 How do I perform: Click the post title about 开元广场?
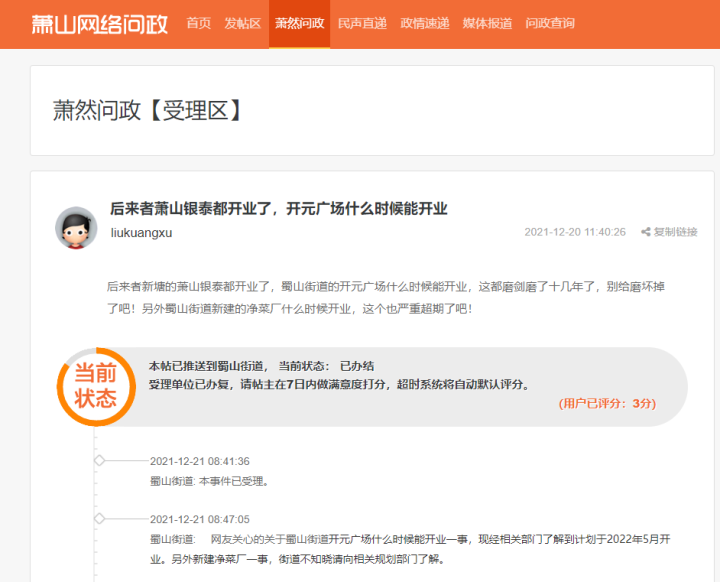[x=279, y=209]
